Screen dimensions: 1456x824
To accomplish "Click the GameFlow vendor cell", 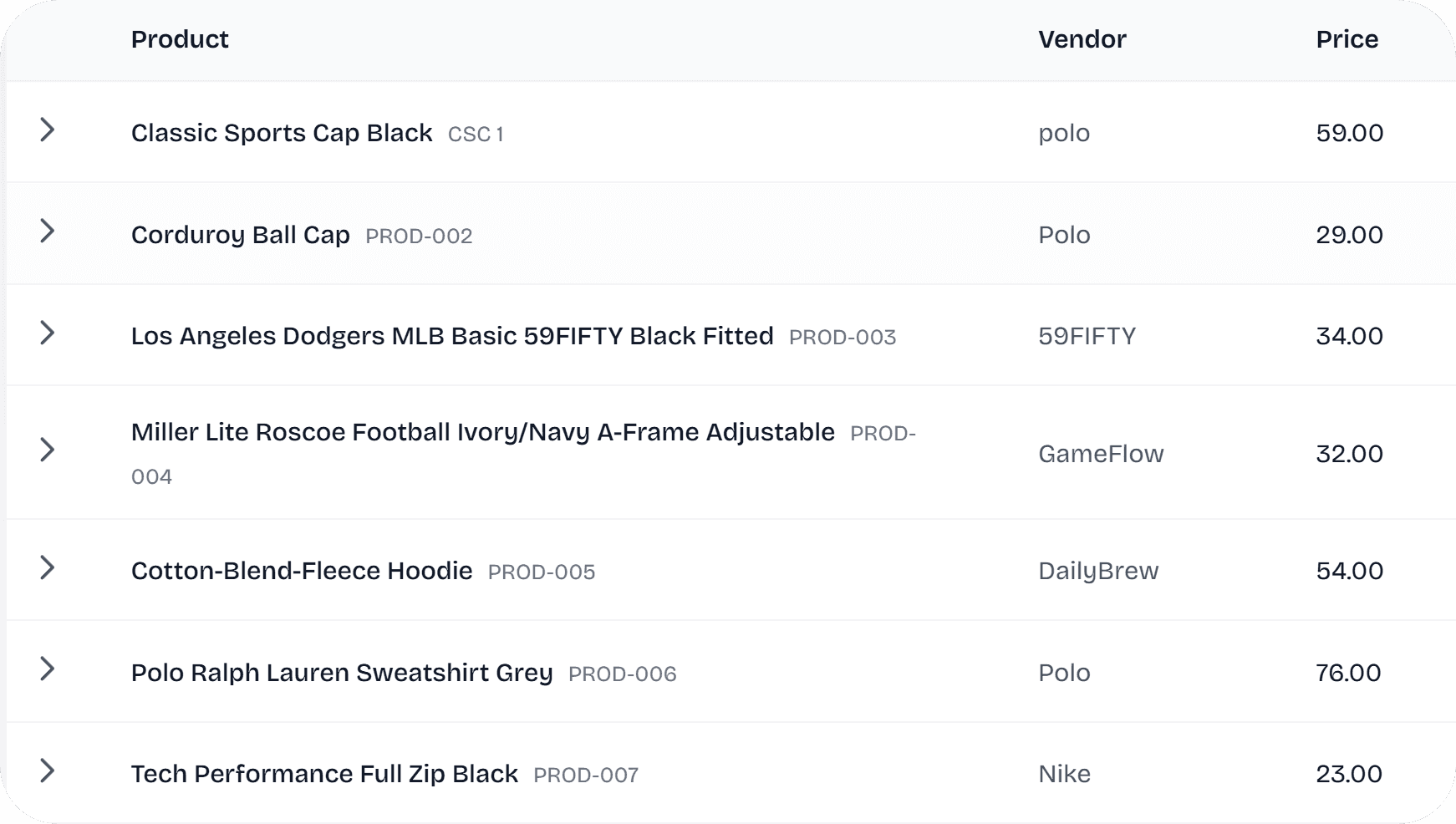I will (1100, 454).
